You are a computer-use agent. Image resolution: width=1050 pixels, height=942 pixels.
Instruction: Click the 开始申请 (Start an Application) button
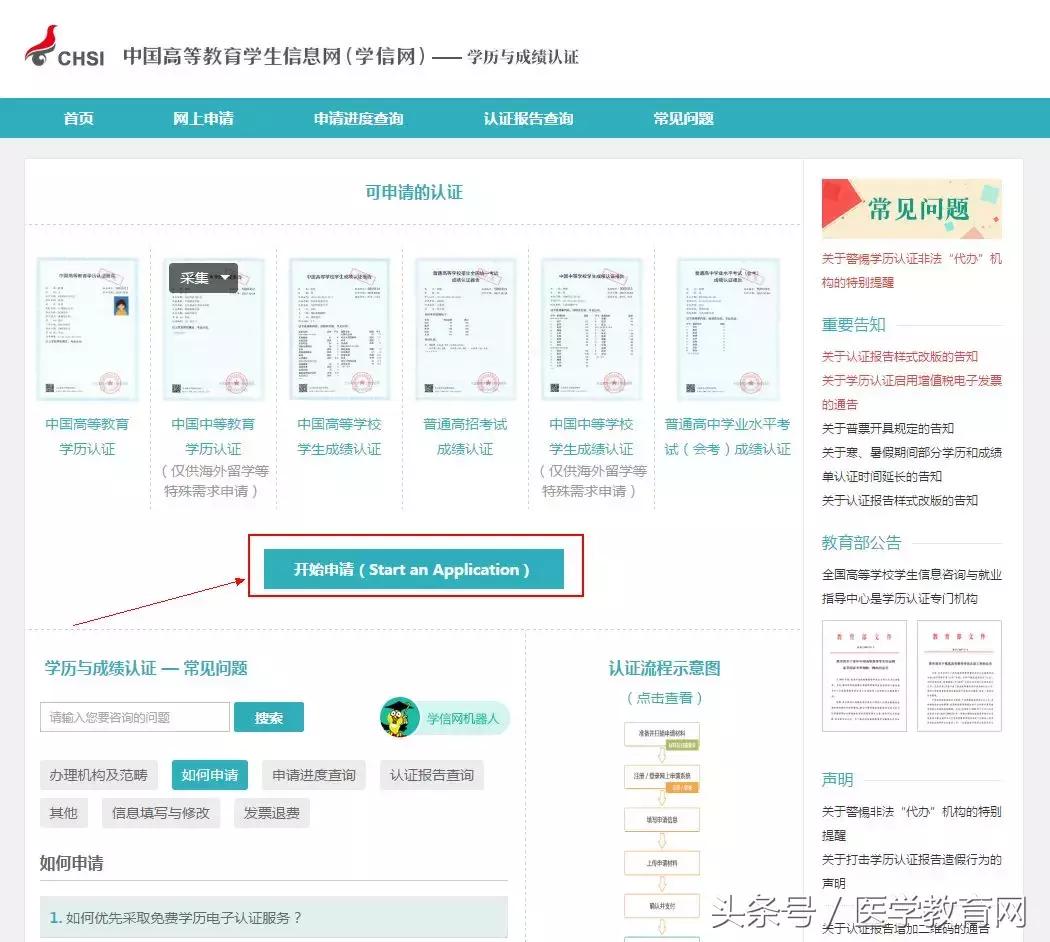coord(415,568)
